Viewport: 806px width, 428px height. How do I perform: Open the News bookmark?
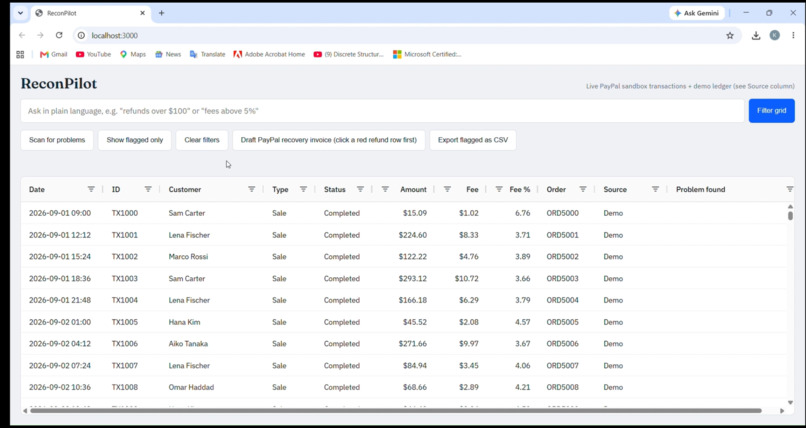pos(168,54)
